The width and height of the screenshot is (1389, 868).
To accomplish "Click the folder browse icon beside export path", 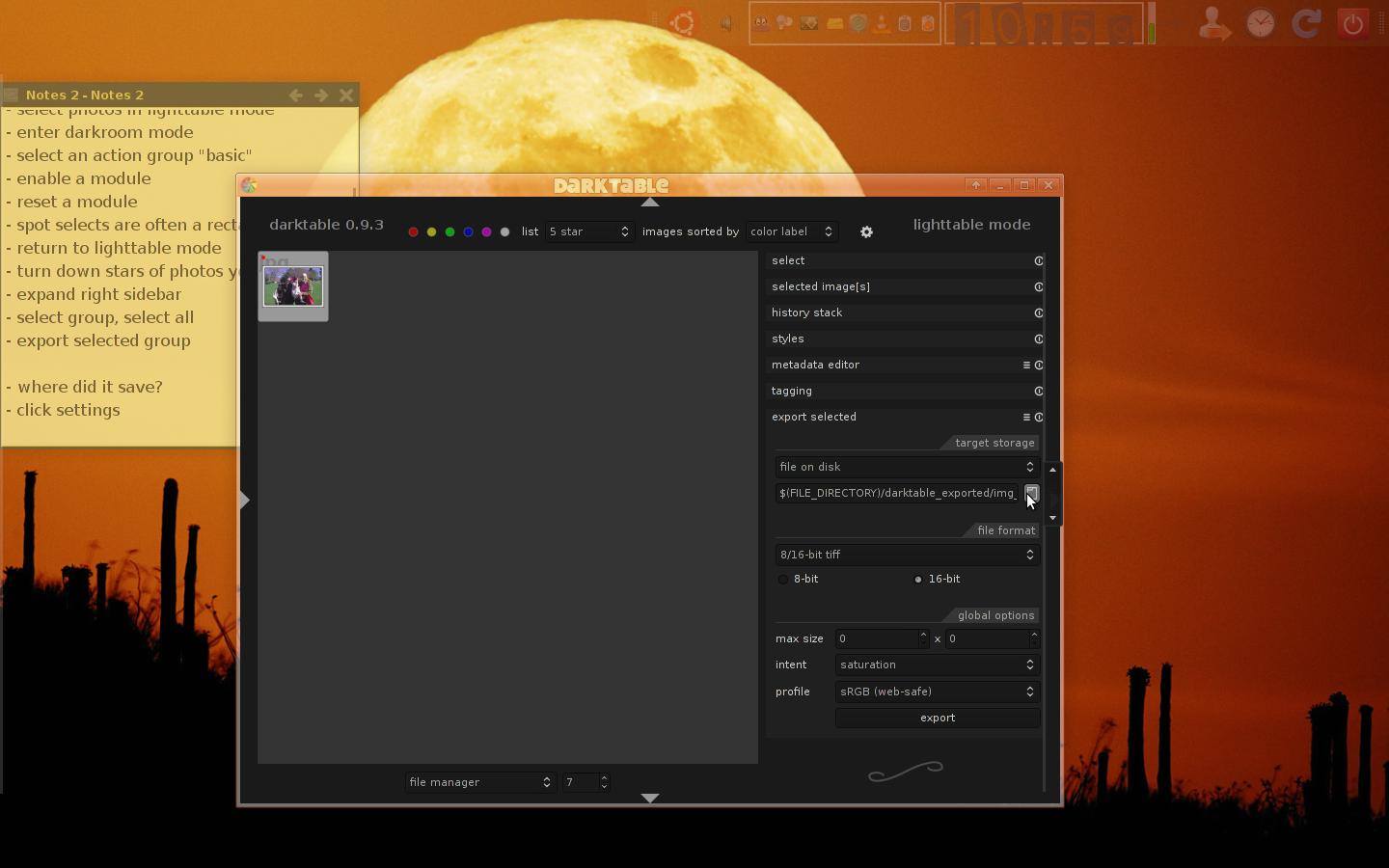I will click(1031, 493).
